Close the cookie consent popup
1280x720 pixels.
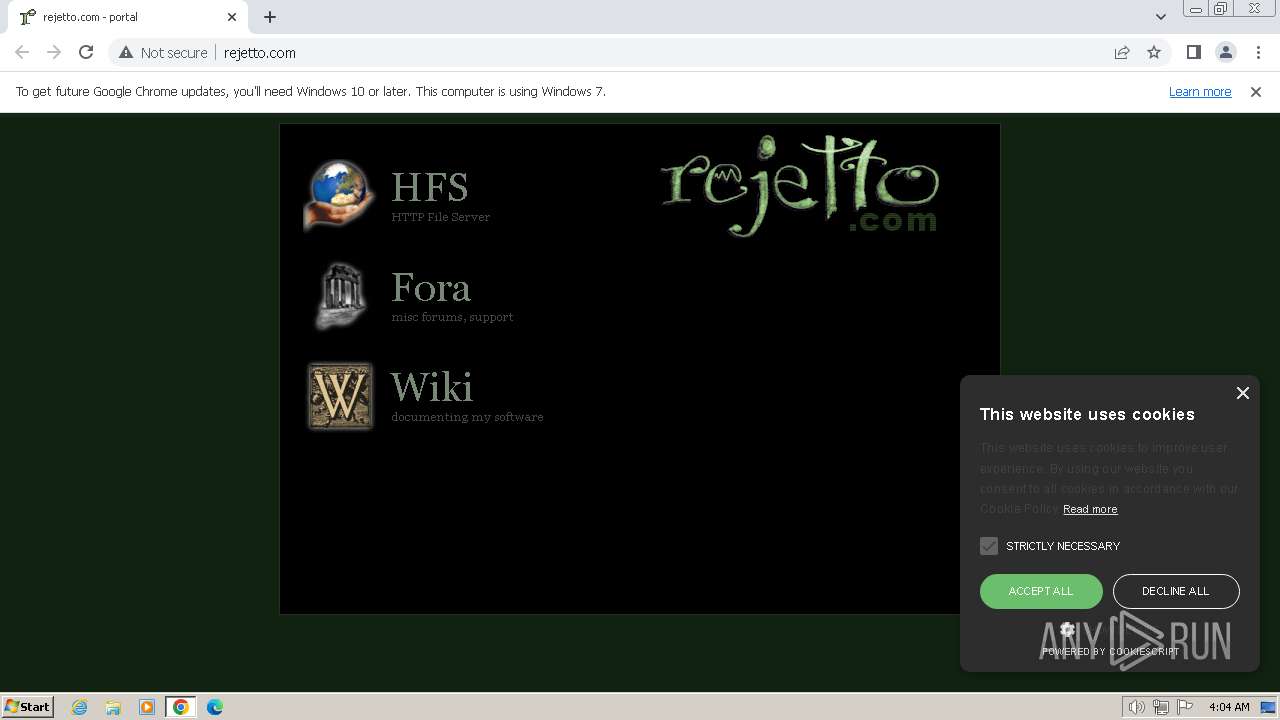pyautogui.click(x=1243, y=393)
